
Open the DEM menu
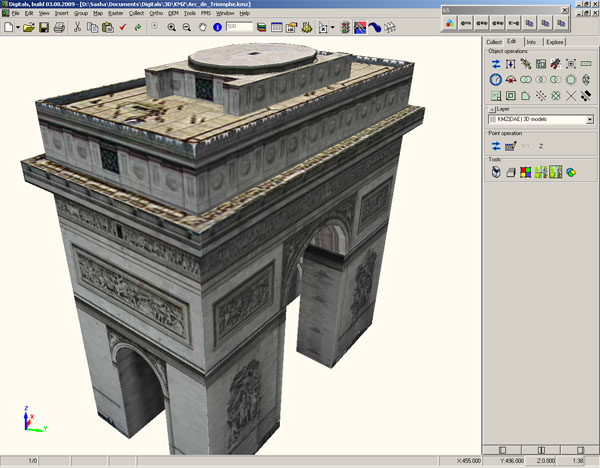(173, 13)
